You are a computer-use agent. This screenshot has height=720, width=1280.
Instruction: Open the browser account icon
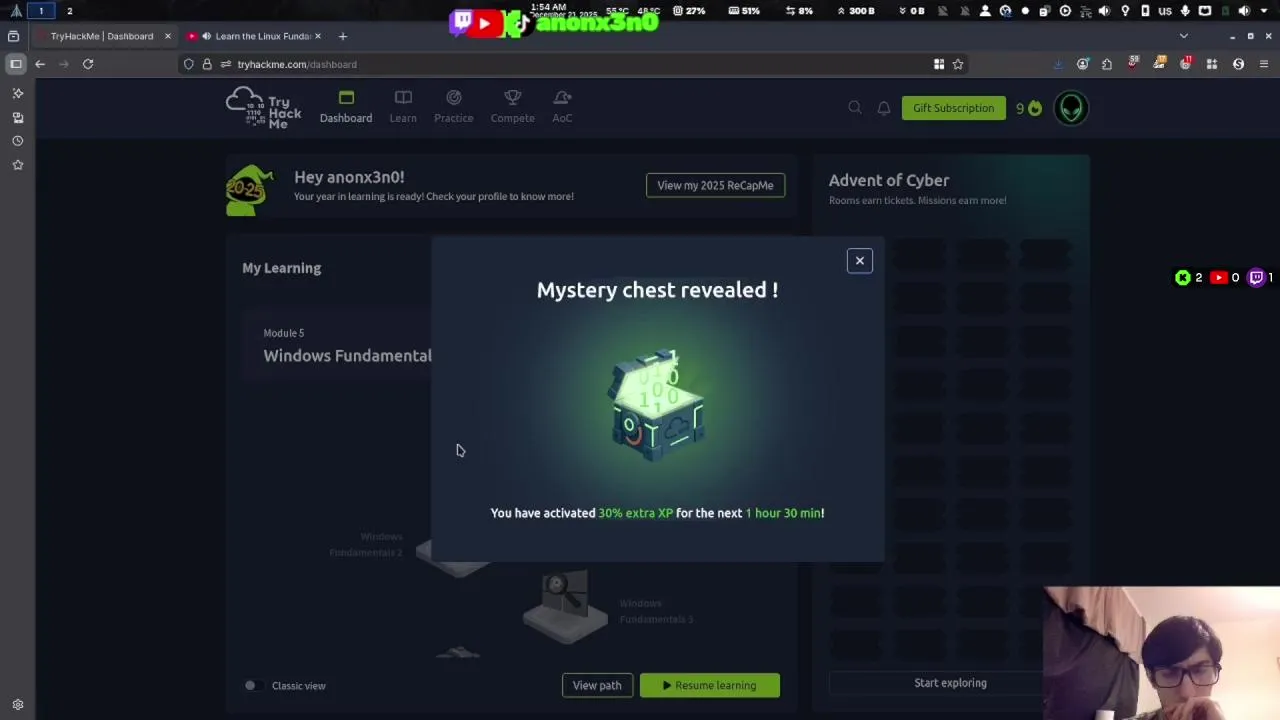1083,64
